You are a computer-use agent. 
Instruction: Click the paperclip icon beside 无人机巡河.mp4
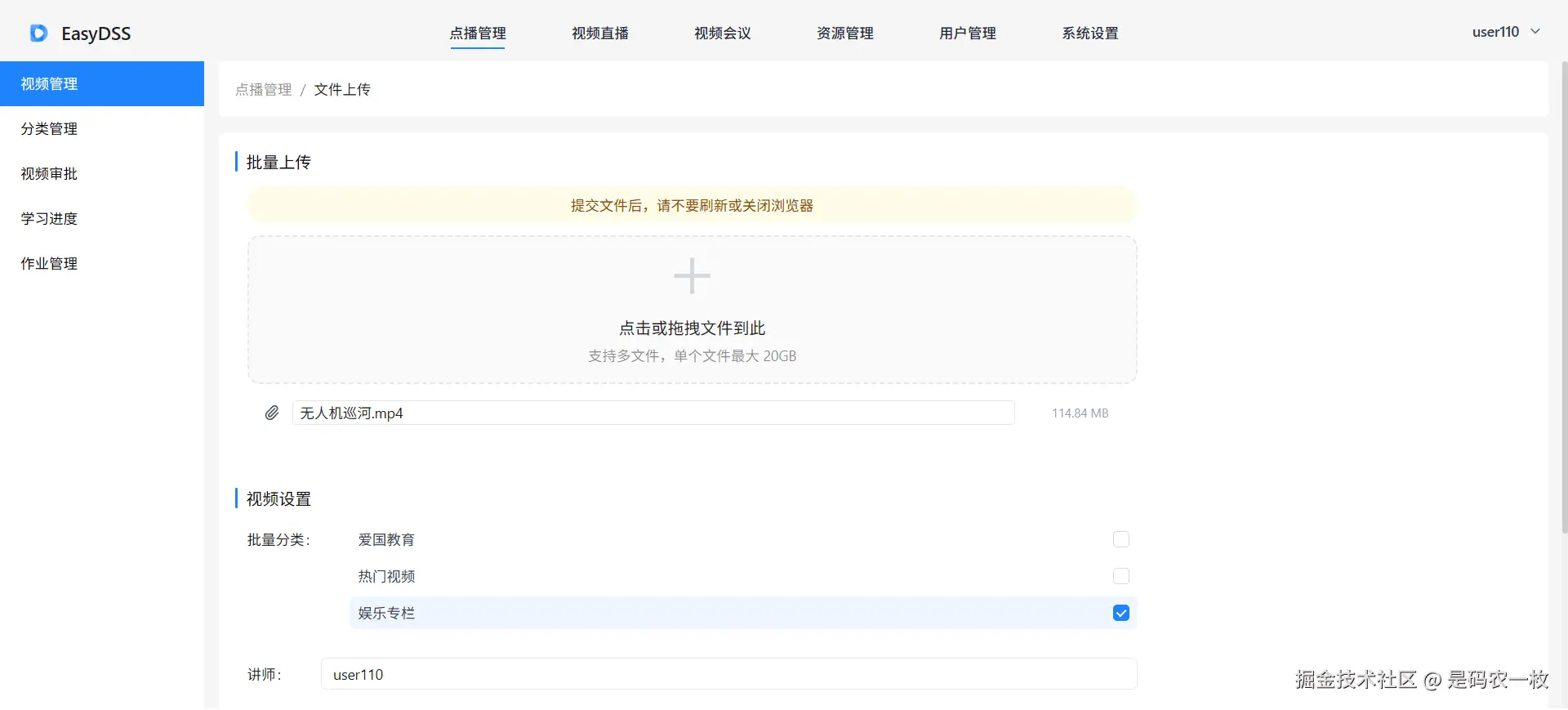[x=272, y=413]
